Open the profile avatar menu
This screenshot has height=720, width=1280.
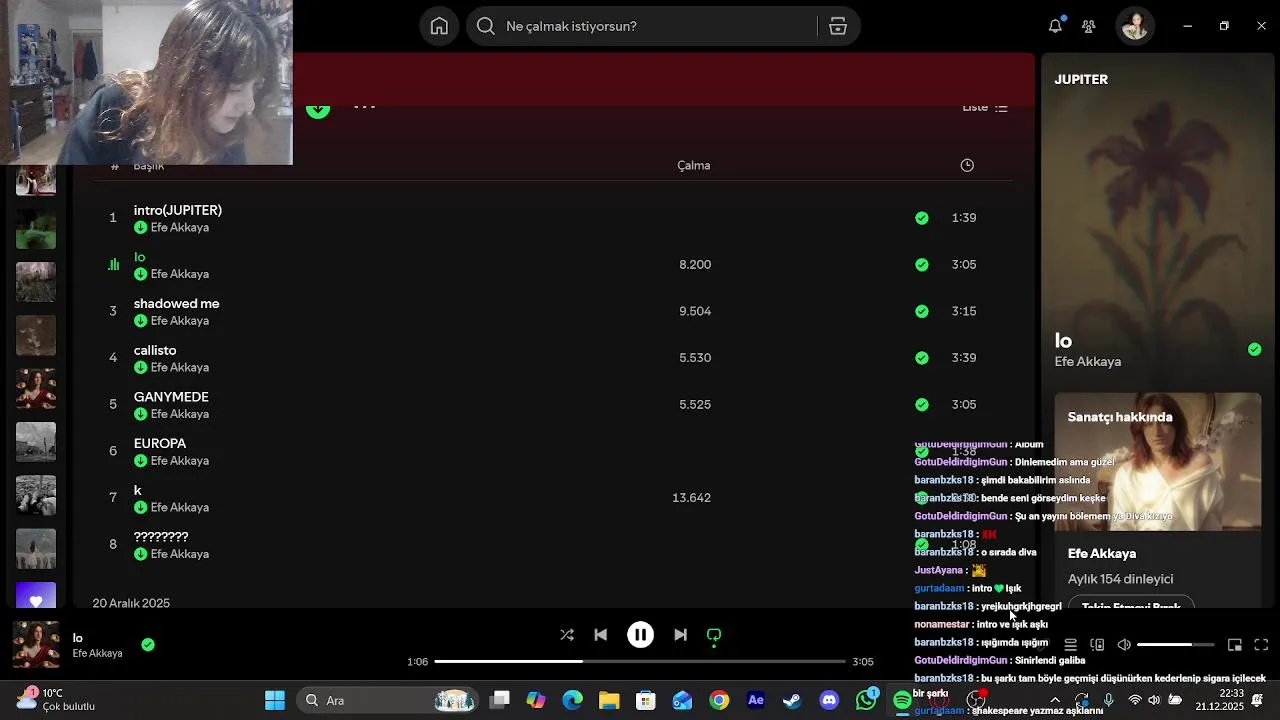(1135, 26)
